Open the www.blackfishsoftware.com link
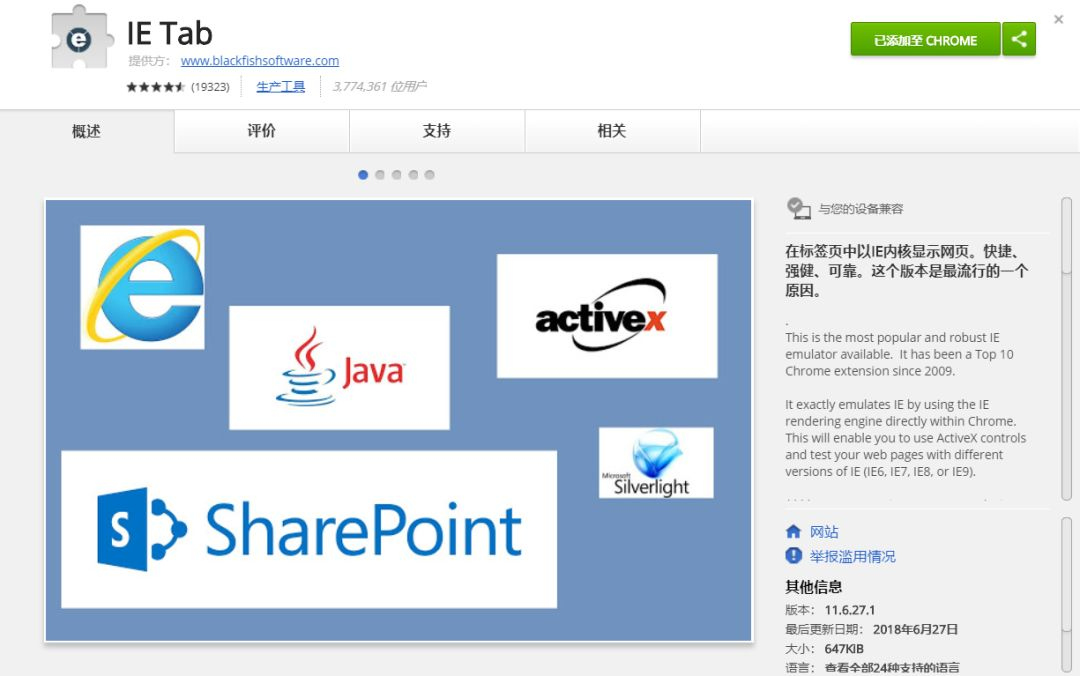1080x676 pixels. click(260, 61)
